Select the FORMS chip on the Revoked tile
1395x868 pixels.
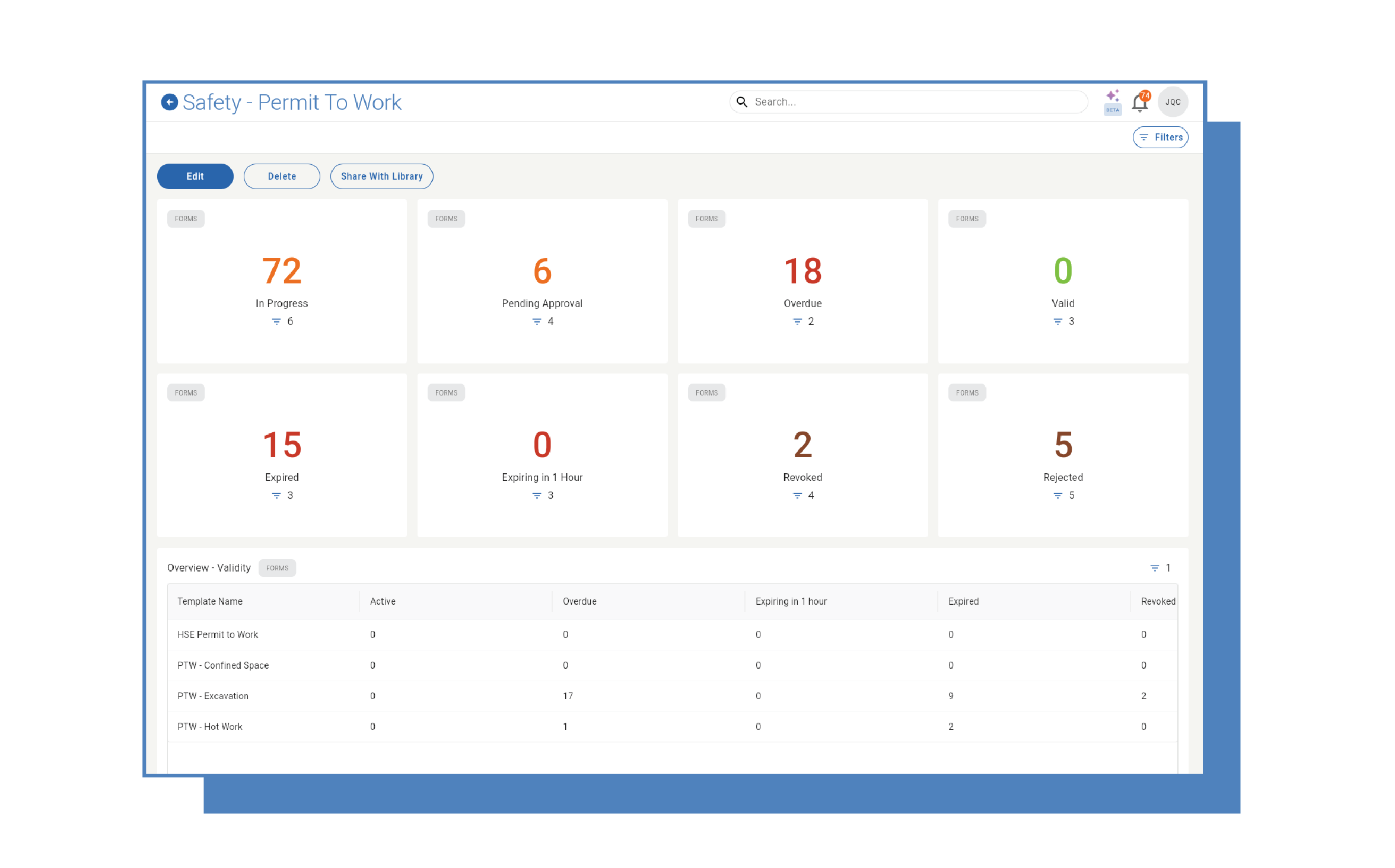pyautogui.click(x=706, y=392)
